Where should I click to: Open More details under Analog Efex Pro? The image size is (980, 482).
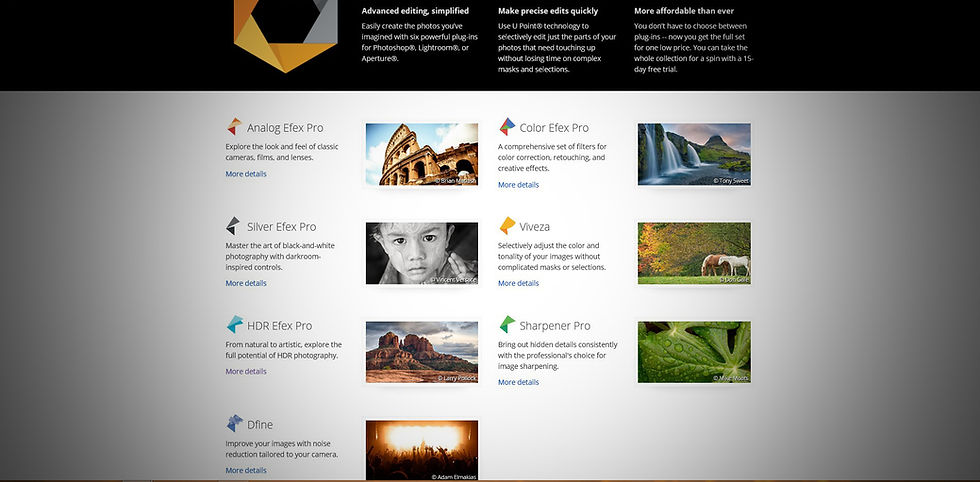(246, 174)
